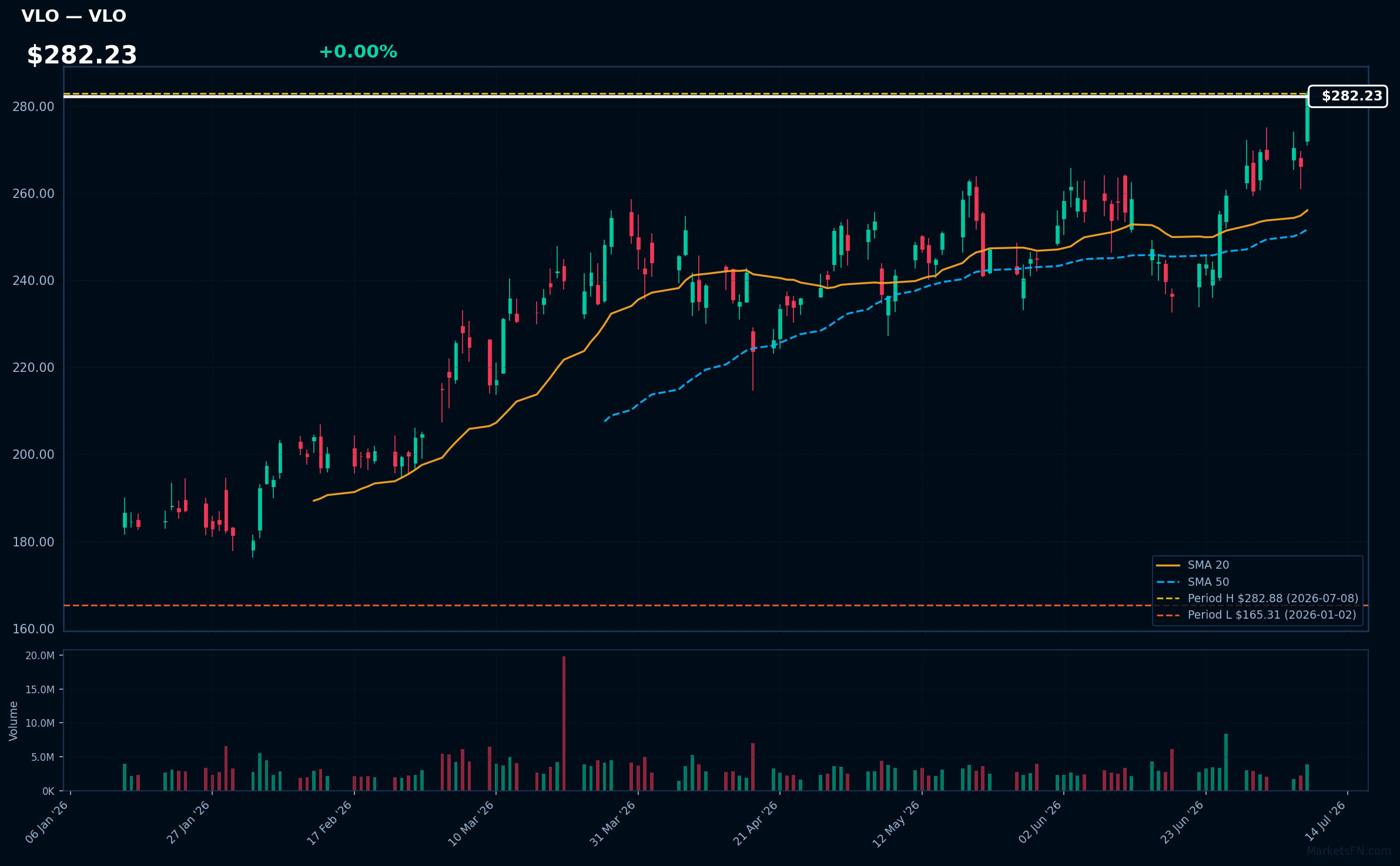
Task: Click the 240.00 price axis label
Action: point(34,281)
